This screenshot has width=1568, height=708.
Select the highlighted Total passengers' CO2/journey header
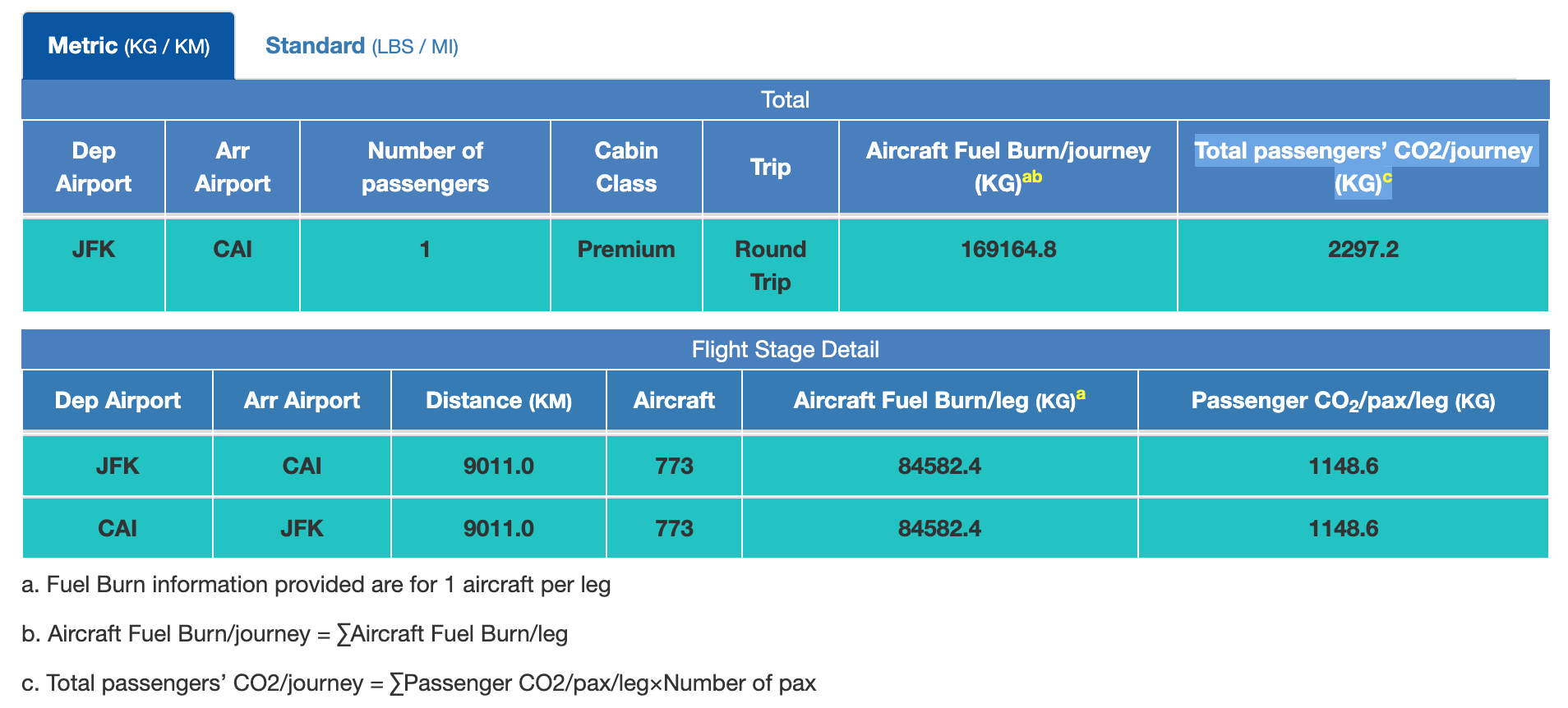pos(1363,167)
